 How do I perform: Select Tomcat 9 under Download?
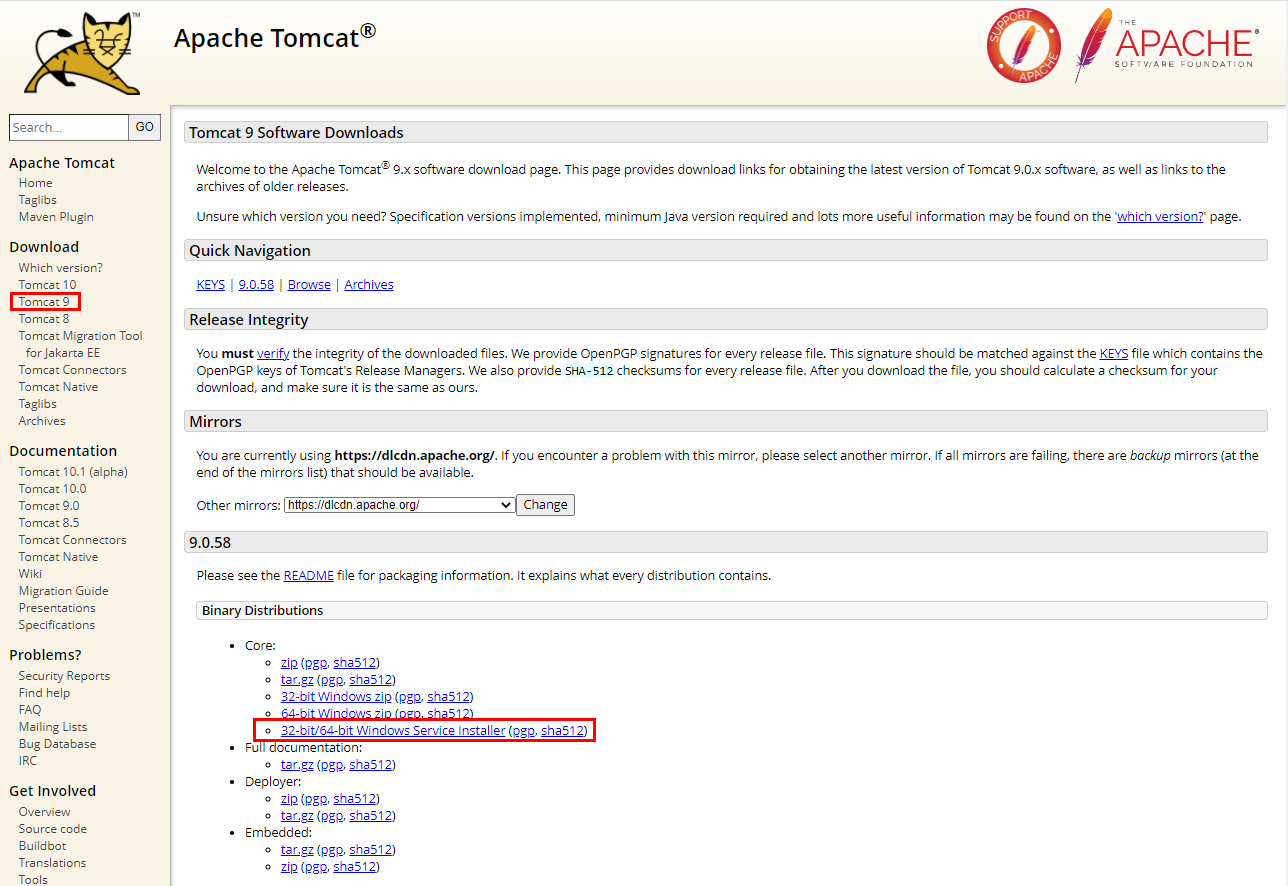tap(44, 302)
